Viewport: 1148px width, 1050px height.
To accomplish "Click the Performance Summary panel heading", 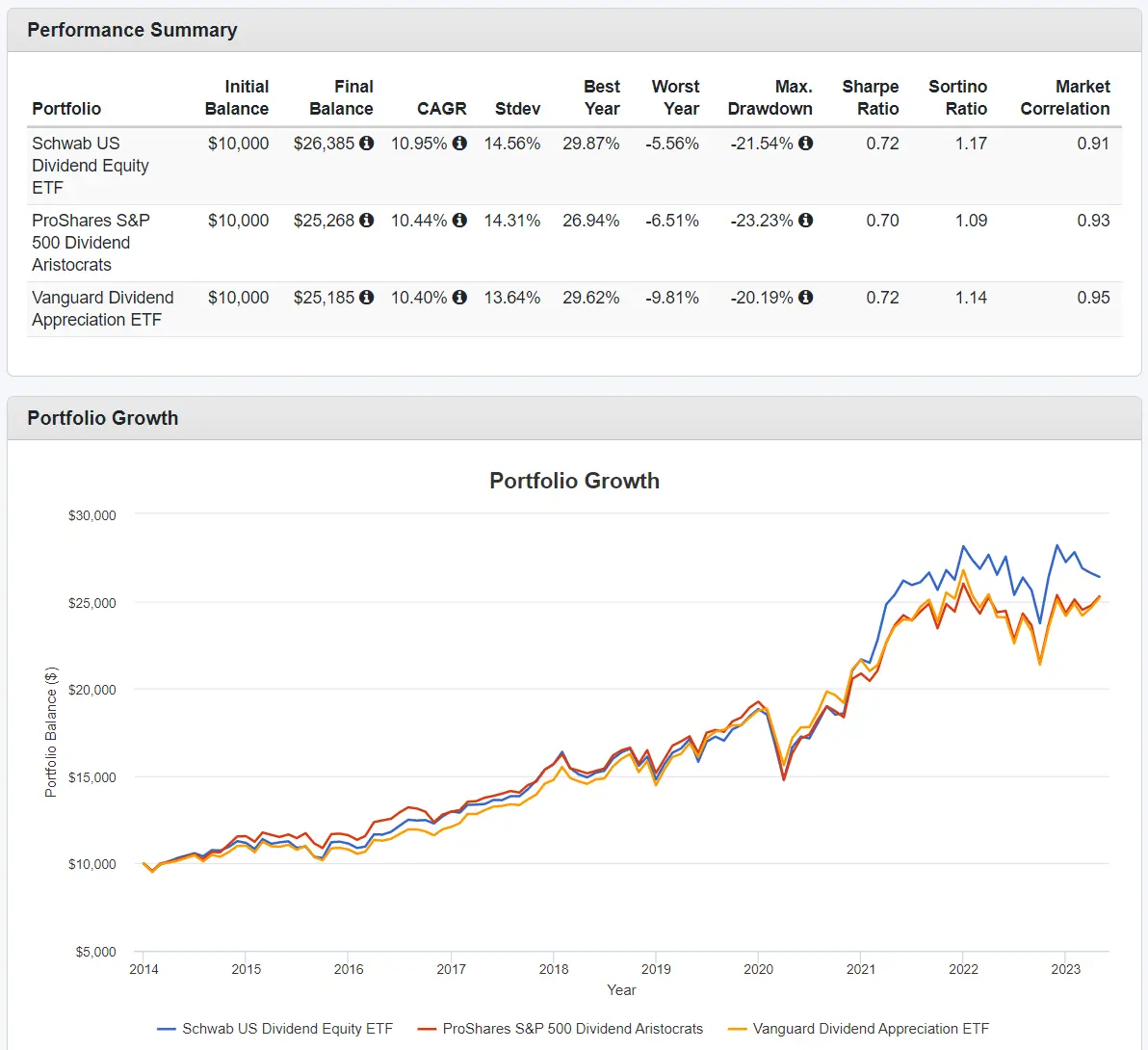I will 133,30.
